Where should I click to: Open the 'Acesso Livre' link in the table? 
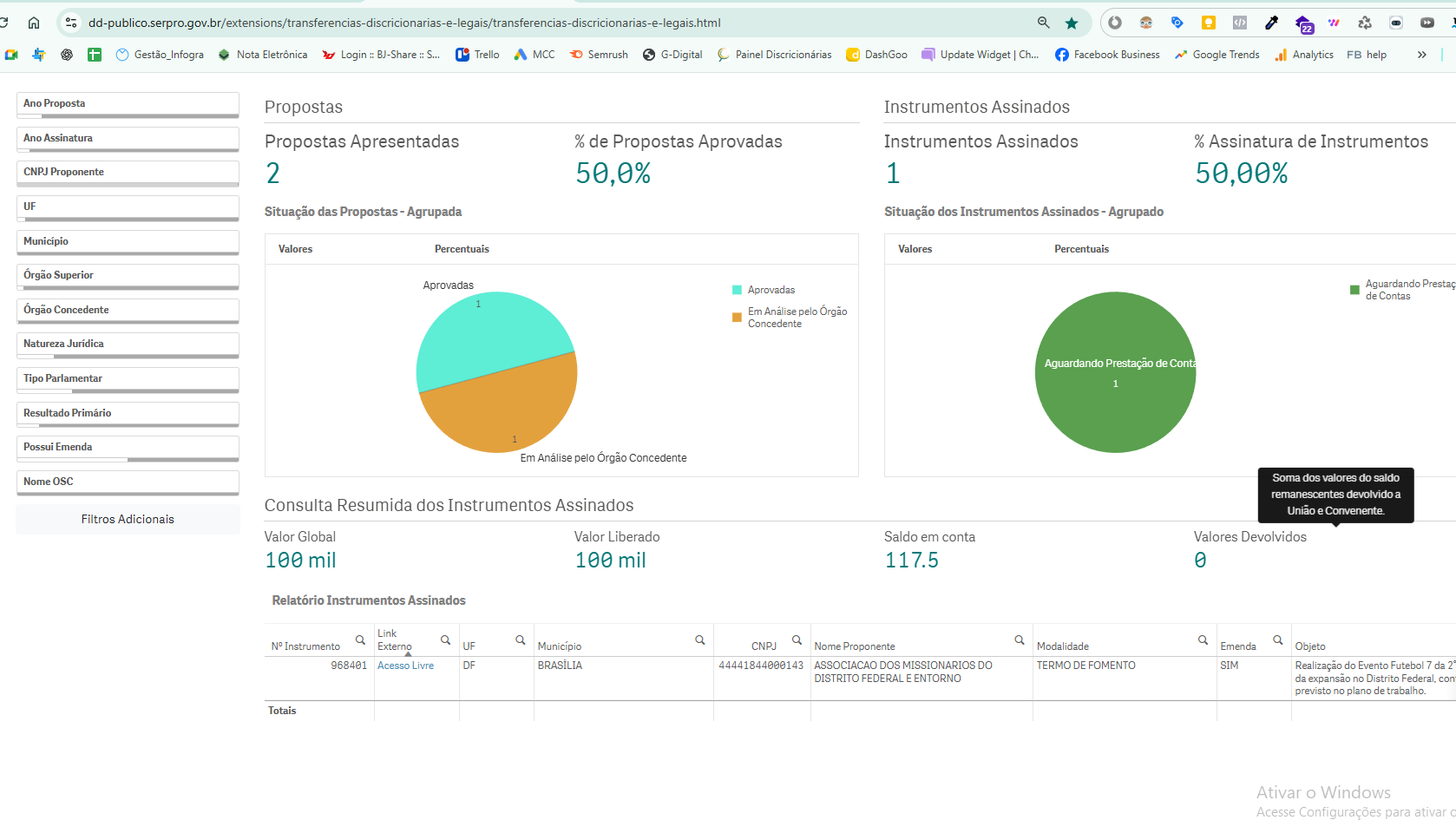405,665
